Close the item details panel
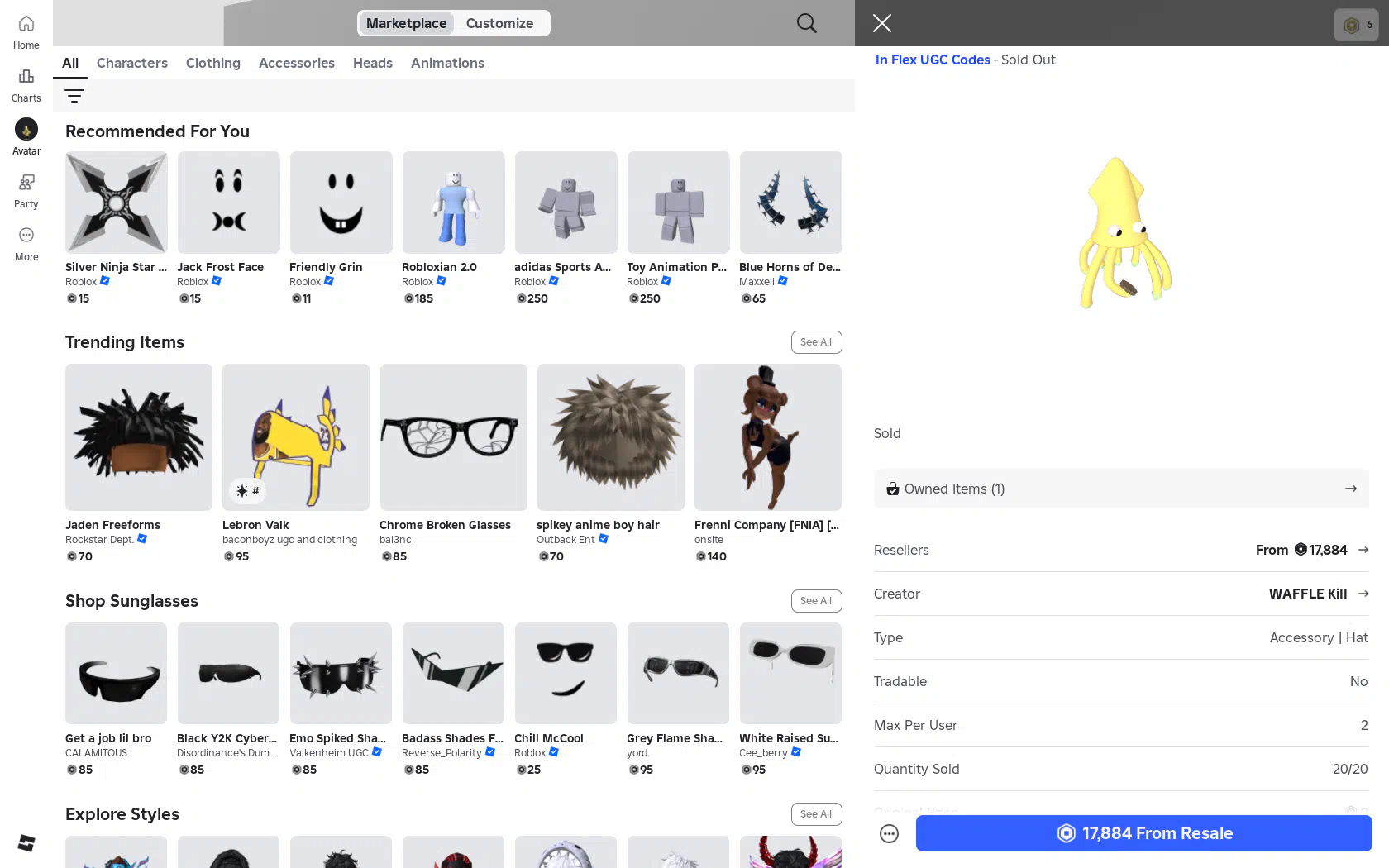 click(x=882, y=23)
